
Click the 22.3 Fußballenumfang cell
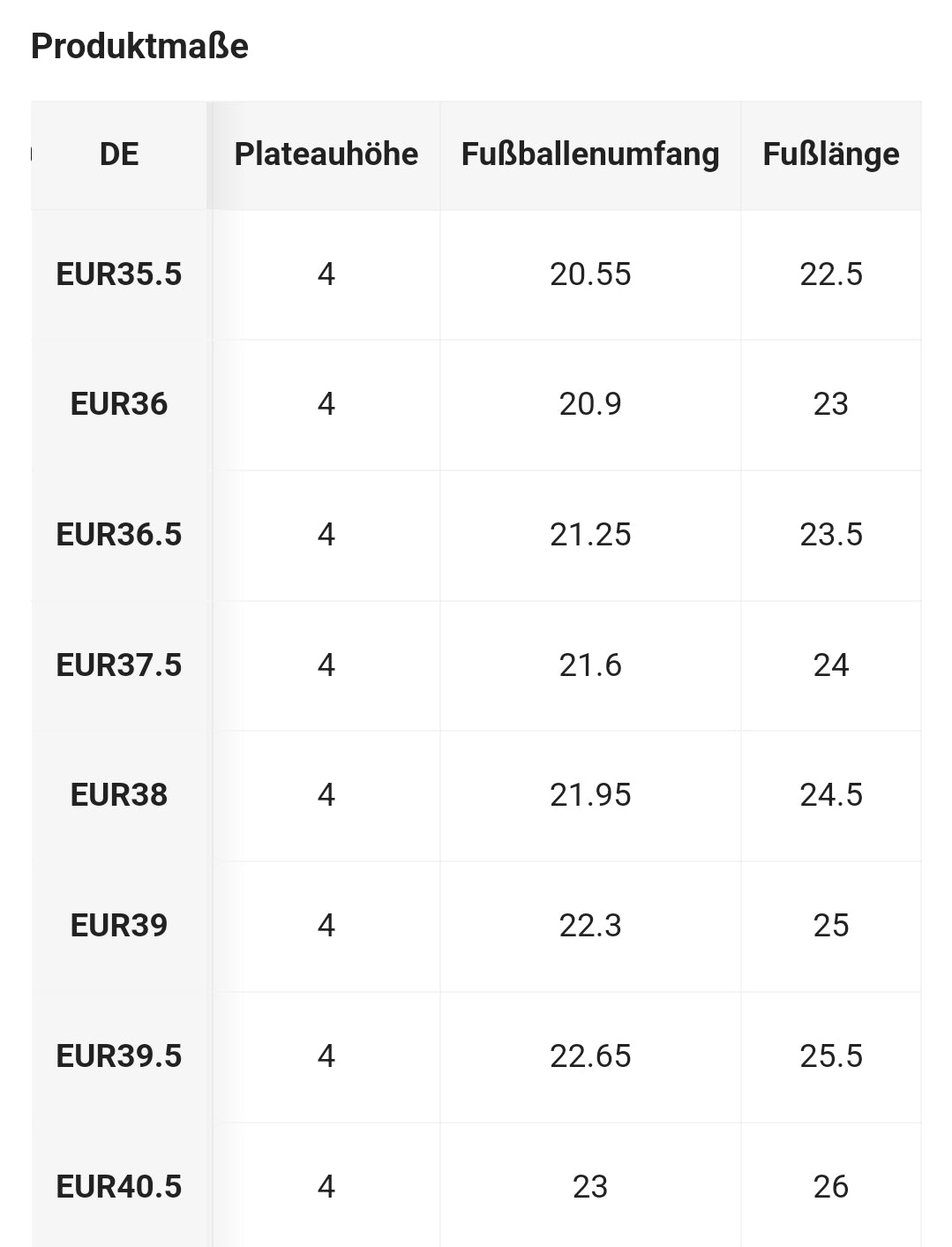(x=590, y=926)
